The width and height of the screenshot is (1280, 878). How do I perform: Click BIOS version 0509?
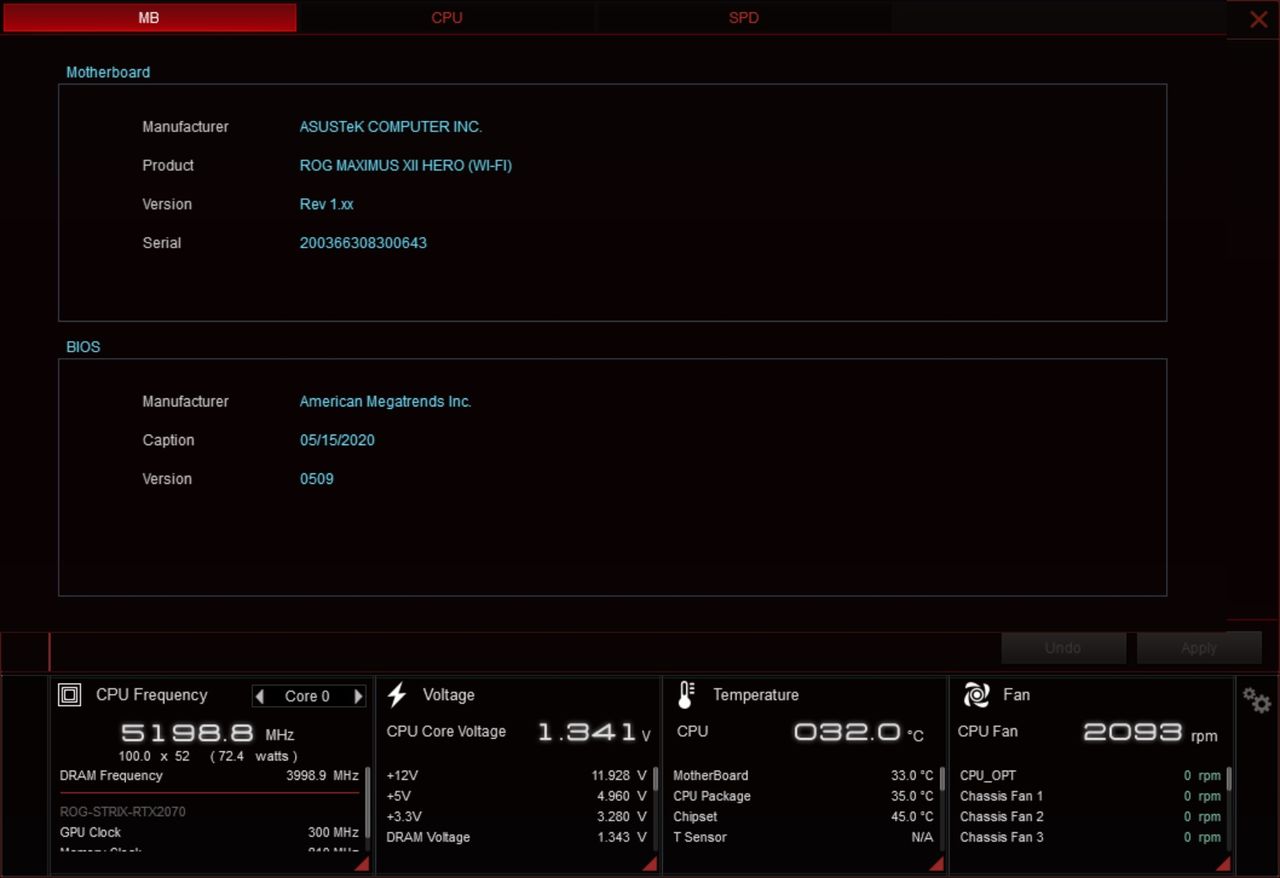coord(317,479)
